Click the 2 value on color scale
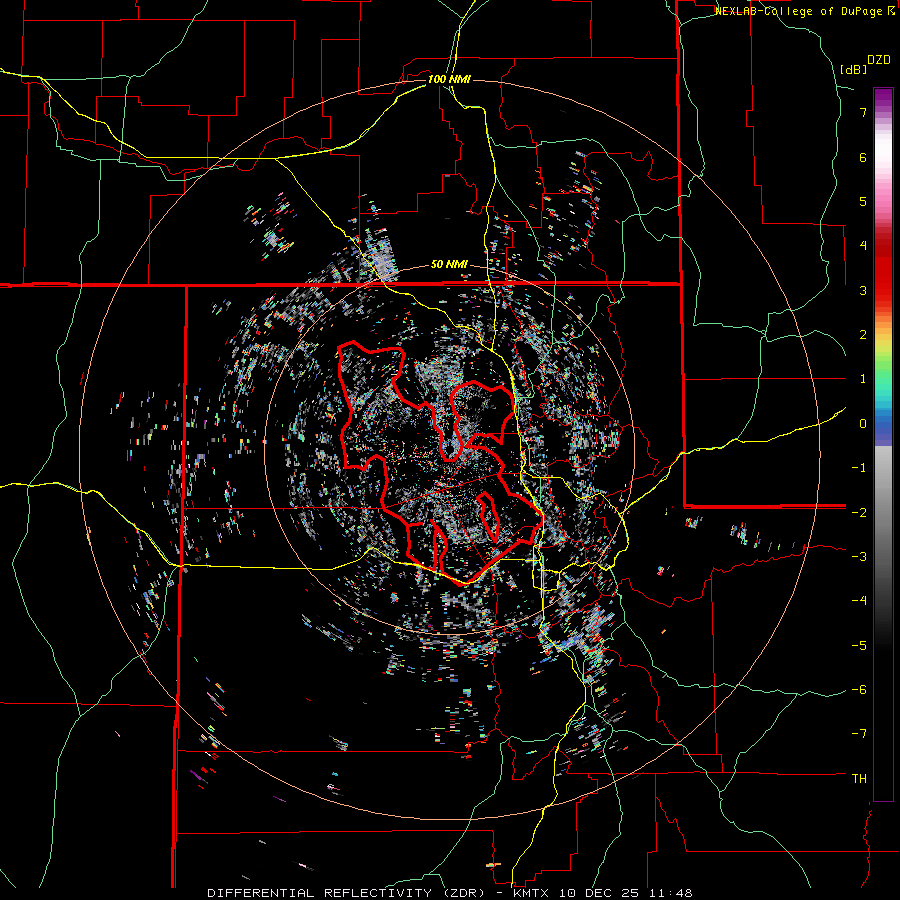This screenshot has width=900, height=900. [x=863, y=335]
